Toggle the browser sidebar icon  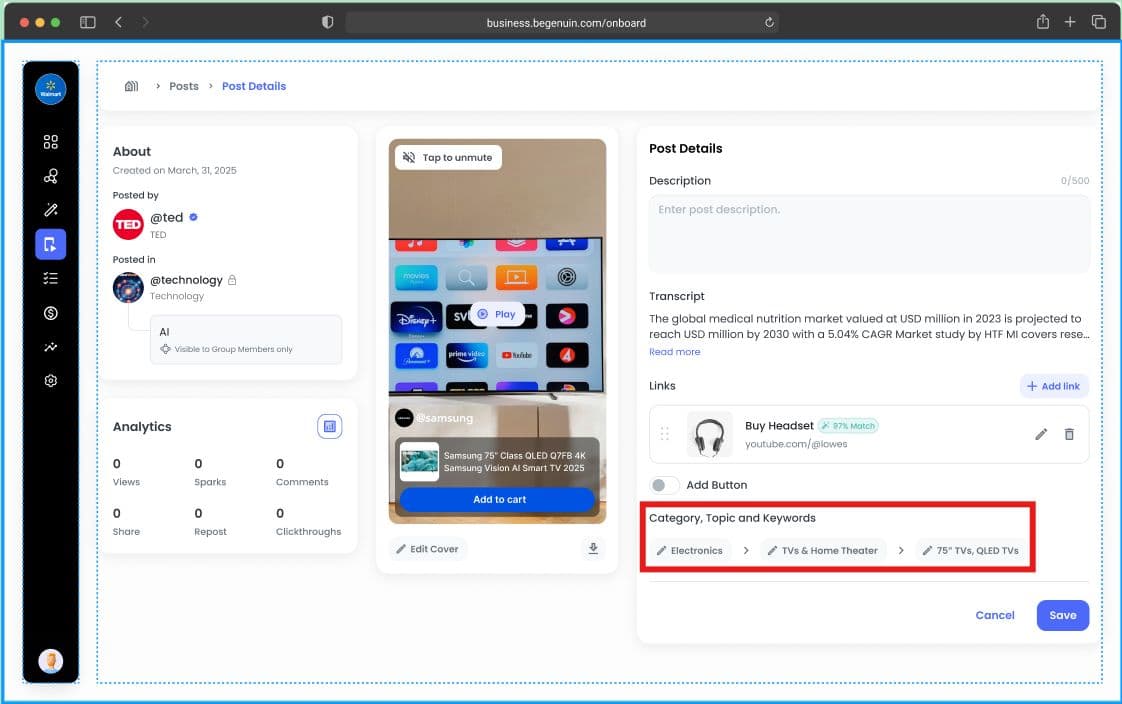[x=87, y=22]
